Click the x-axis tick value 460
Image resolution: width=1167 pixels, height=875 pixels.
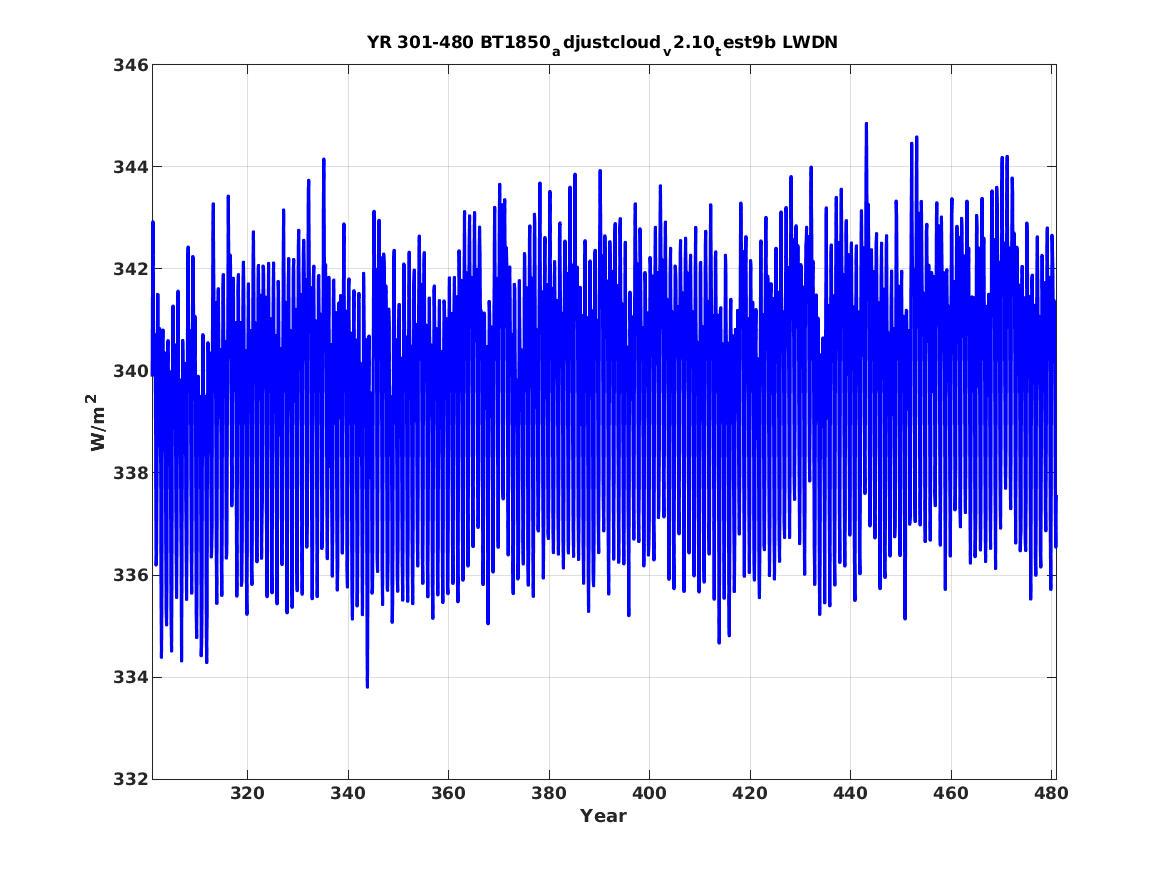950,794
